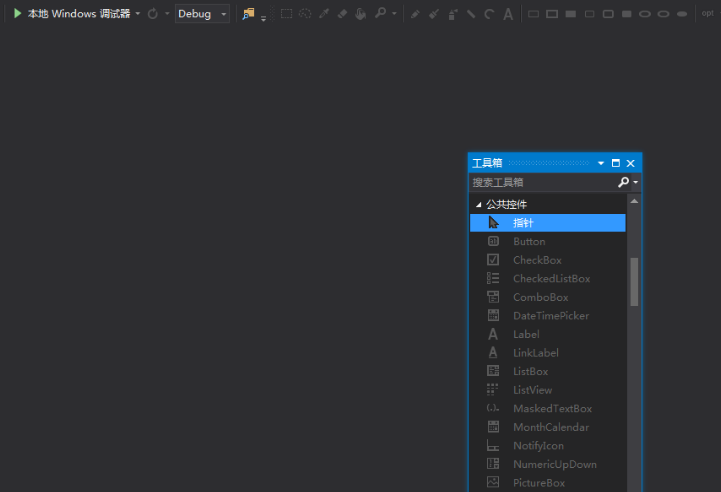Open the Debug configuration dropdown
Image resolution: width=721 pixels, height=492 pixels.
[202, 14]
